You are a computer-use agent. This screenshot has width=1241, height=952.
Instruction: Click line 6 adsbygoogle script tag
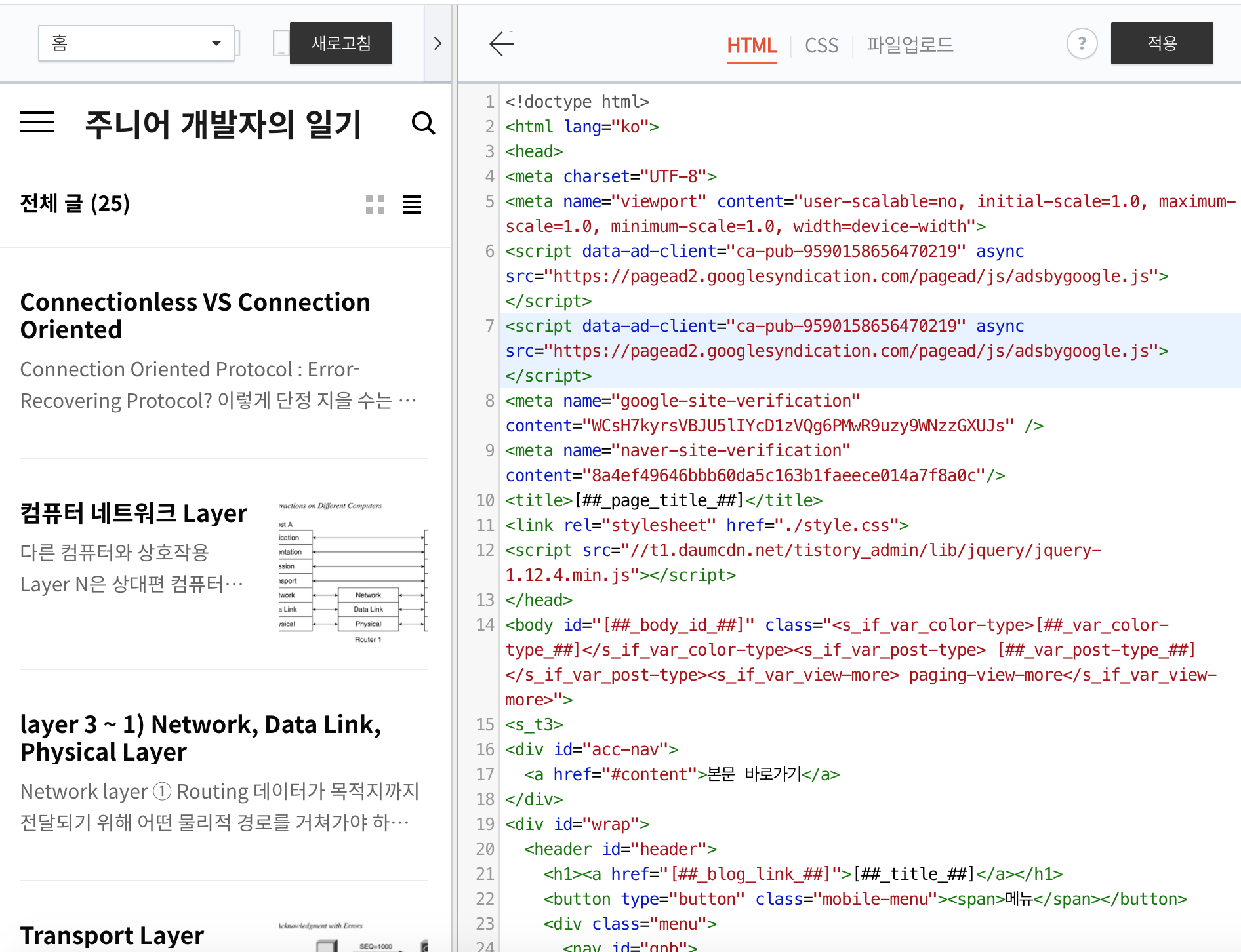[x=837, y=276]
